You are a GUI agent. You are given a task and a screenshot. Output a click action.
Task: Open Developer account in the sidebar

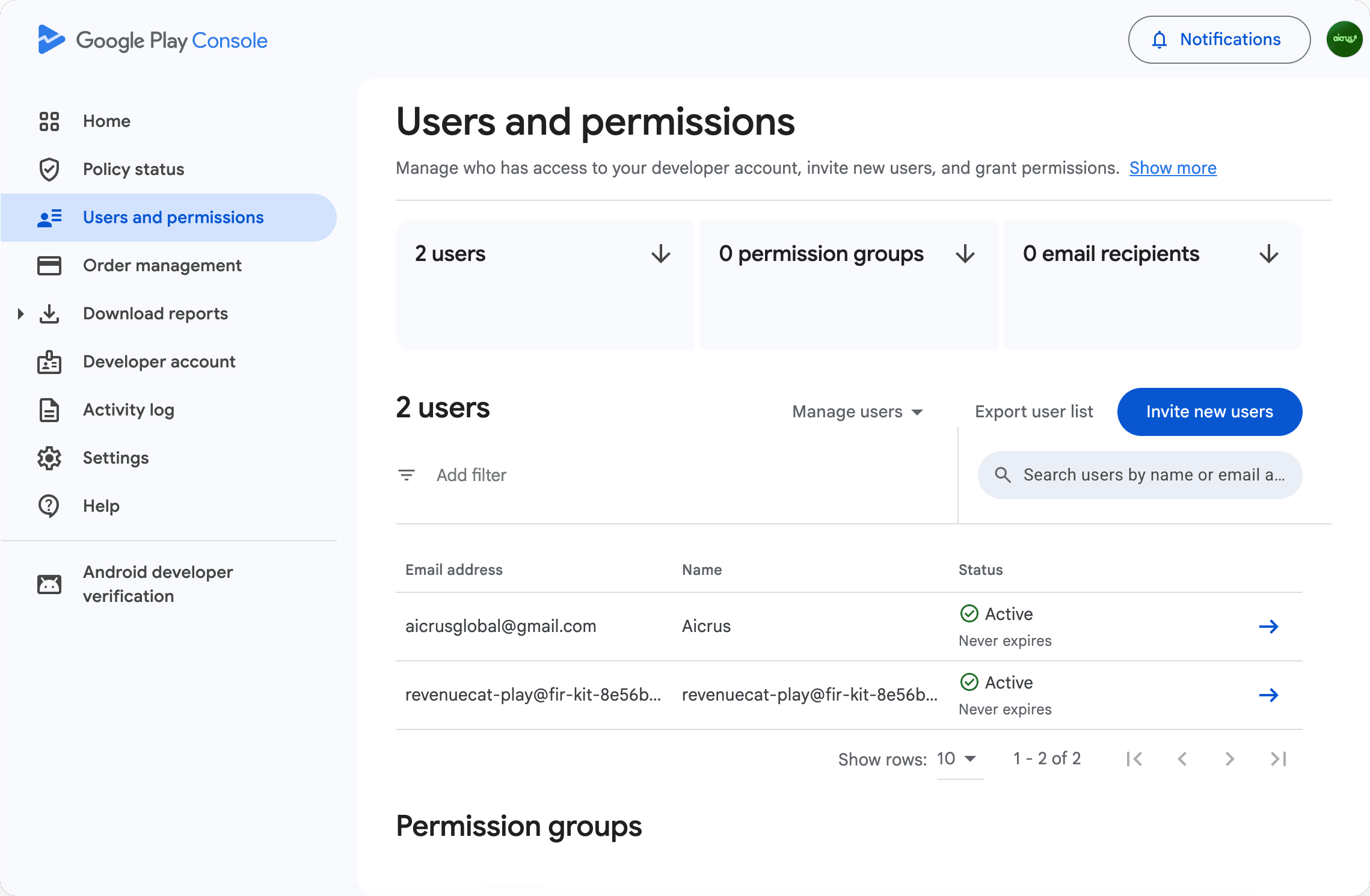[168, 361]
